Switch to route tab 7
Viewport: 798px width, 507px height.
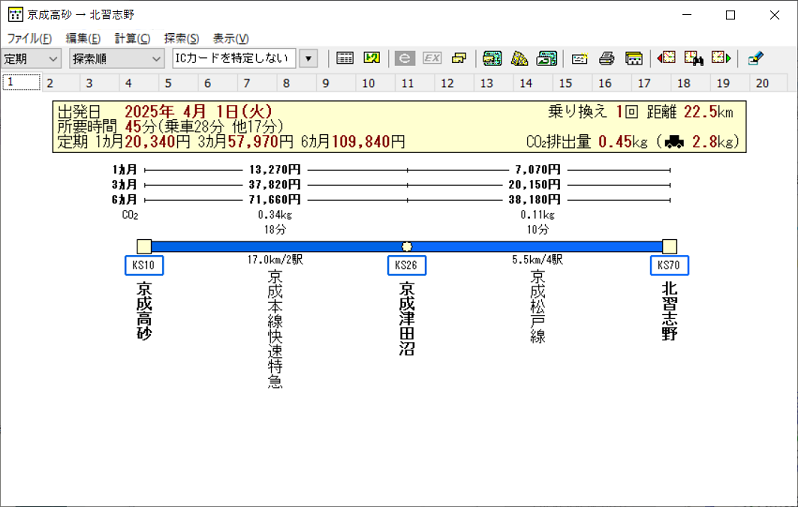[x=258, y=83]
